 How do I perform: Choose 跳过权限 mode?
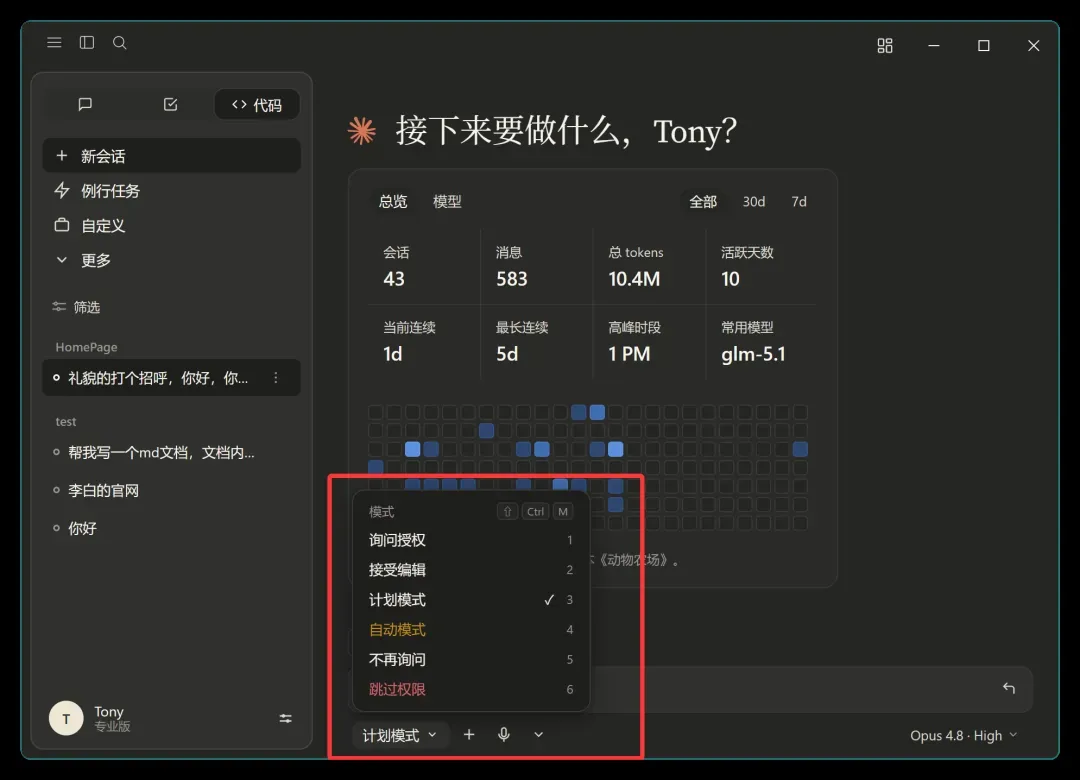click(x=470, y=689)
